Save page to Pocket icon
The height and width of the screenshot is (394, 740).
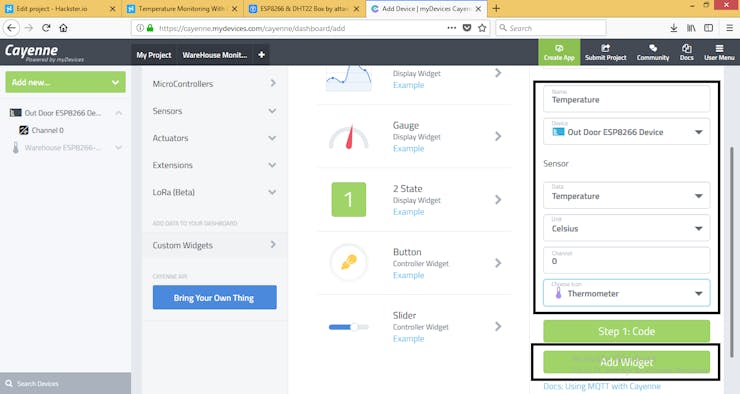coord(467,28)
